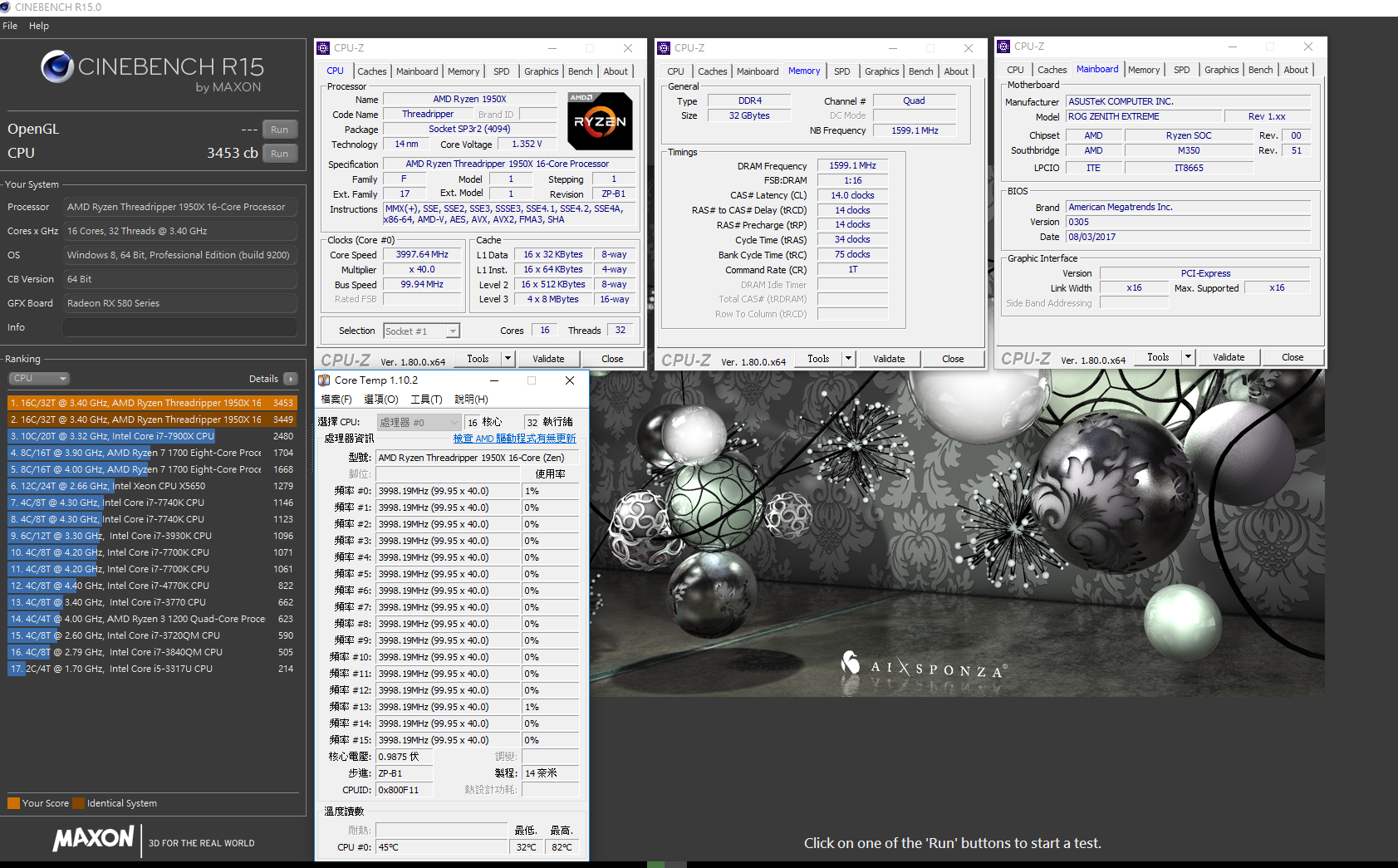Click the CPU #0 temperature 45°C value
Image resolution: width=1398 pixels, height=868 pixels.
[x=441, y=847]
